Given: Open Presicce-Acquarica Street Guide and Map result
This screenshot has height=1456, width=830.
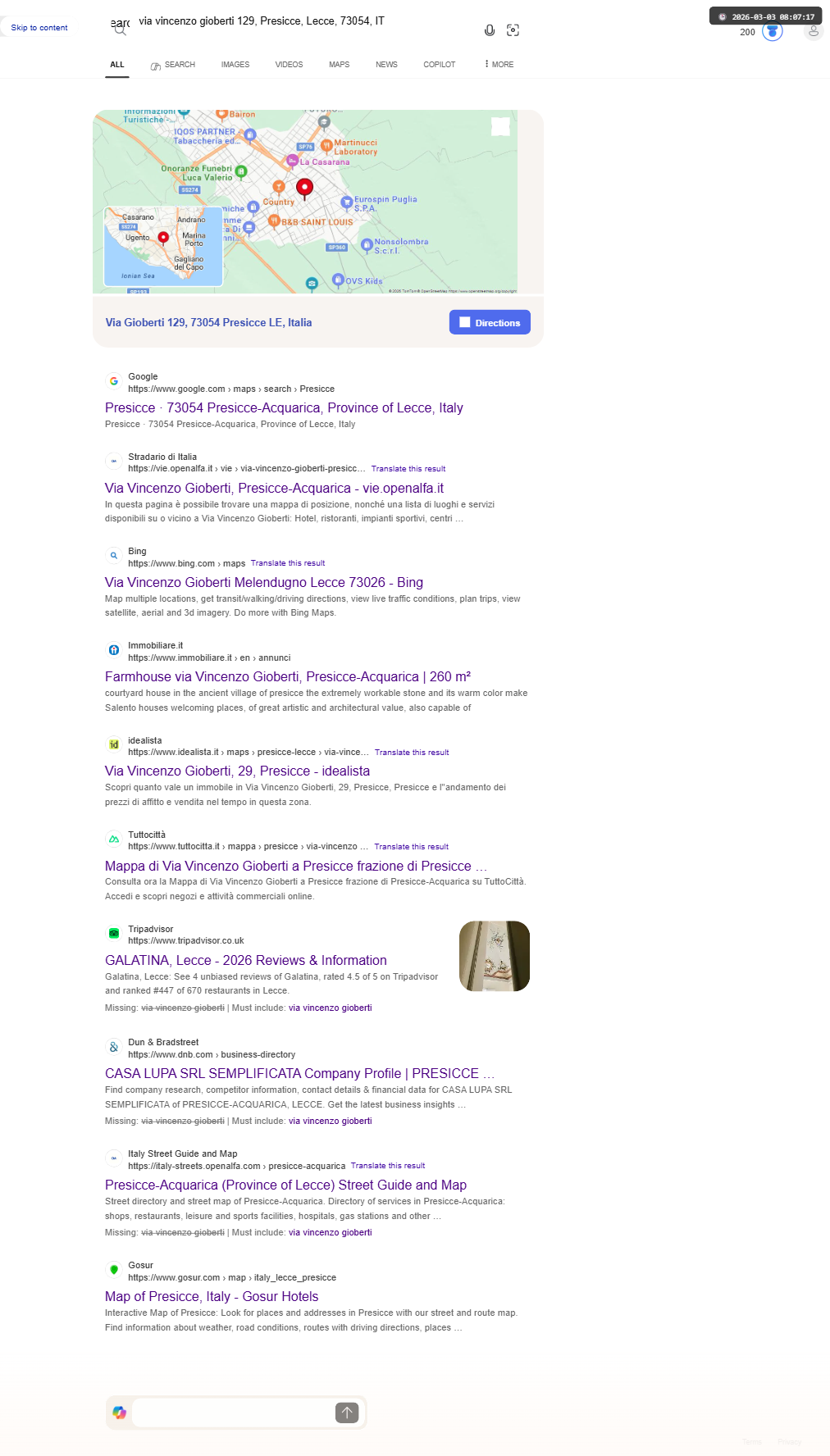Looking at the screenshot, I should pos(285,1185).
